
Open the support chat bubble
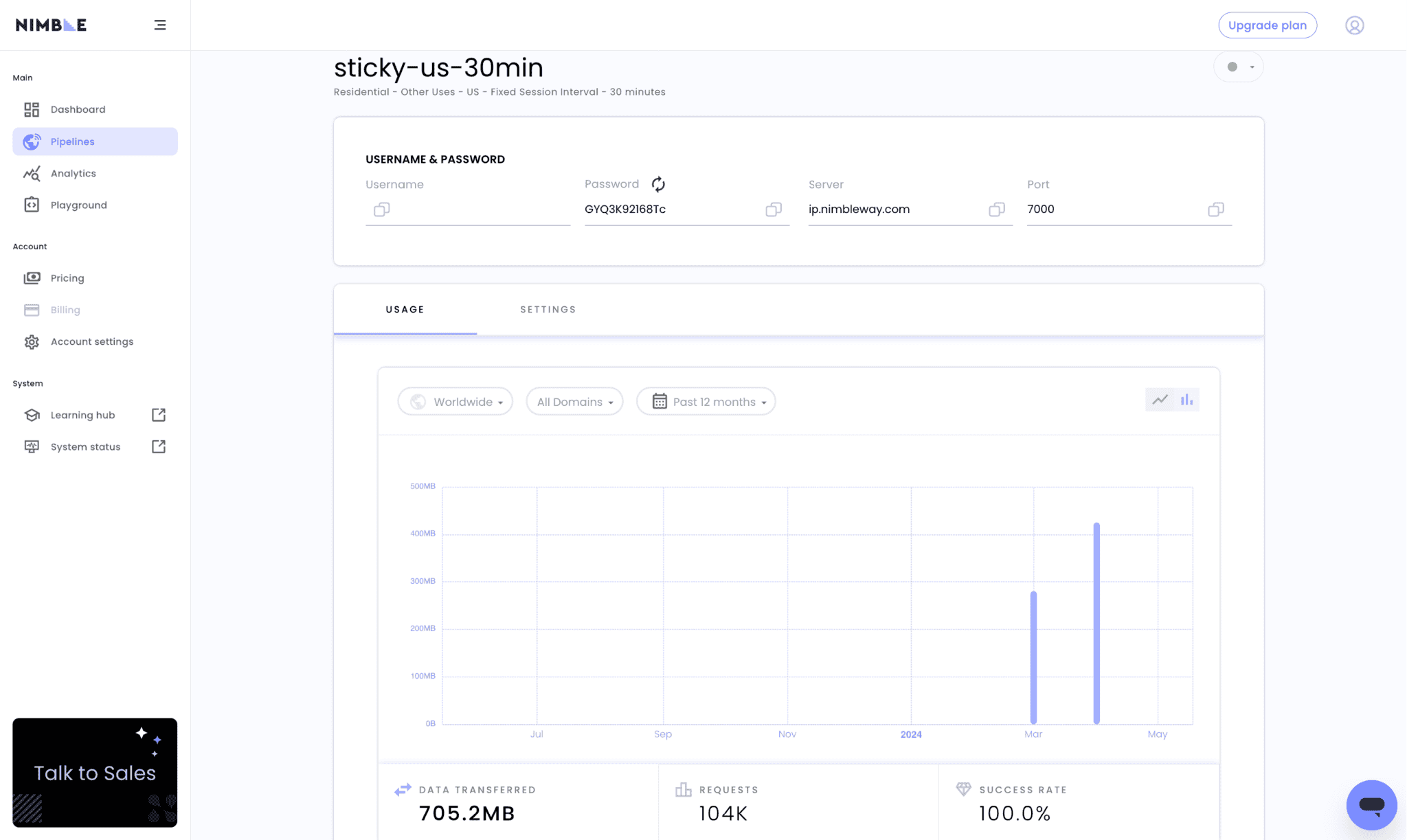click(x=1371, y=805)
